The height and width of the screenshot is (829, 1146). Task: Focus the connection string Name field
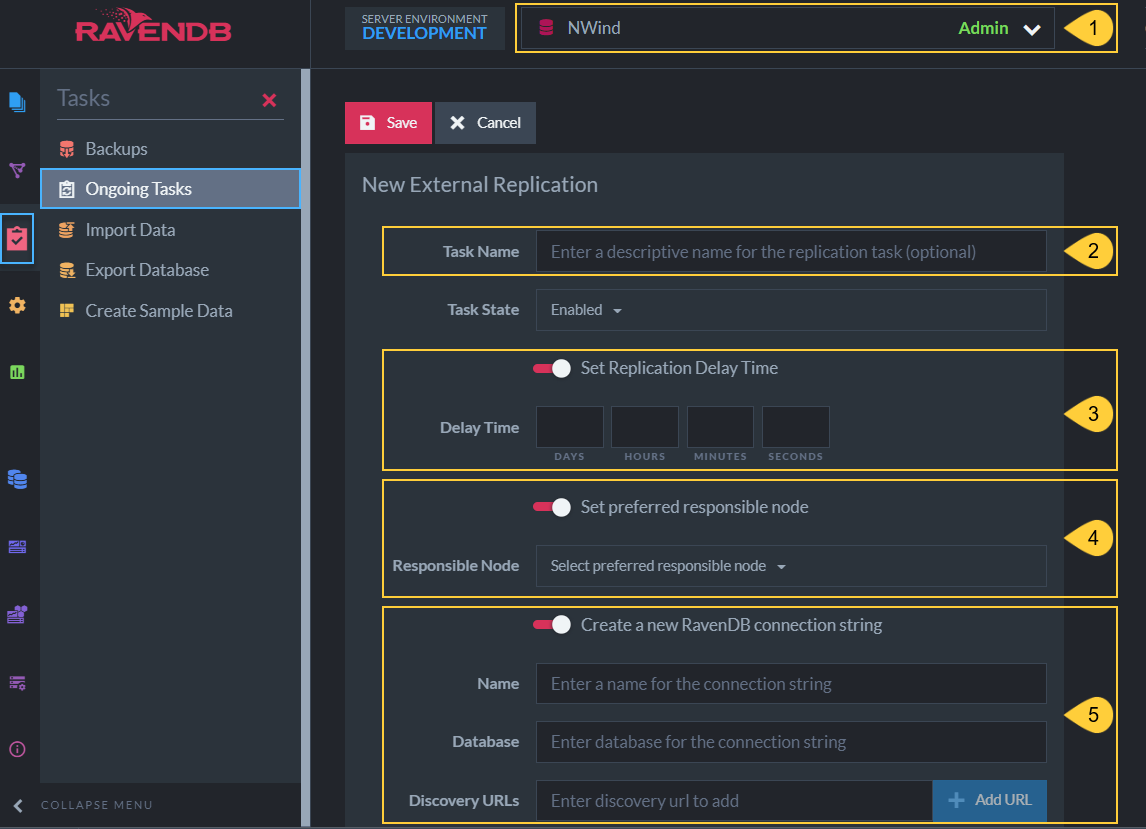click(791, 684)
